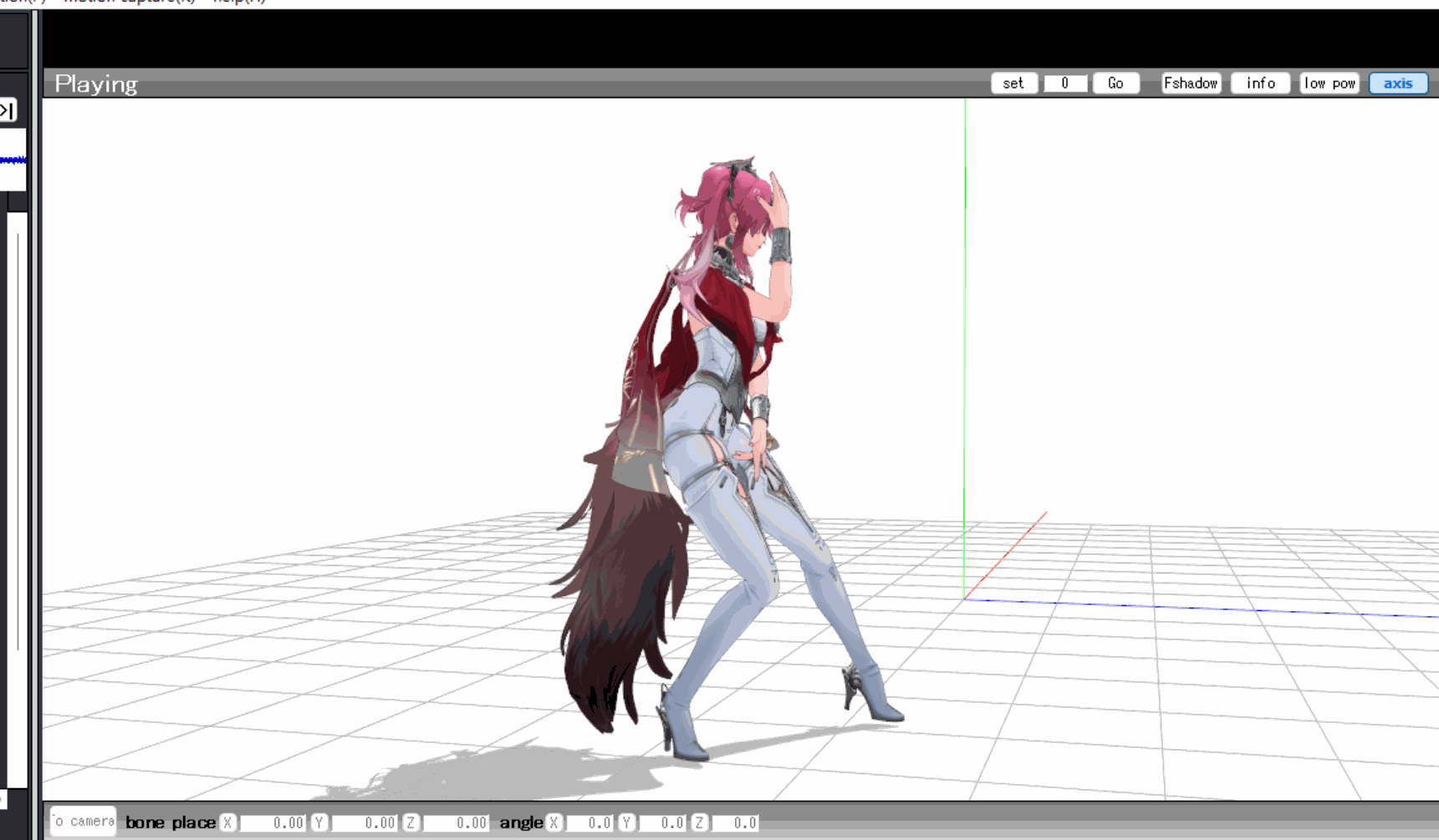Click the bone place X label button
Image resolution: width=1439 pixels, height=840 pixels.
227,822
